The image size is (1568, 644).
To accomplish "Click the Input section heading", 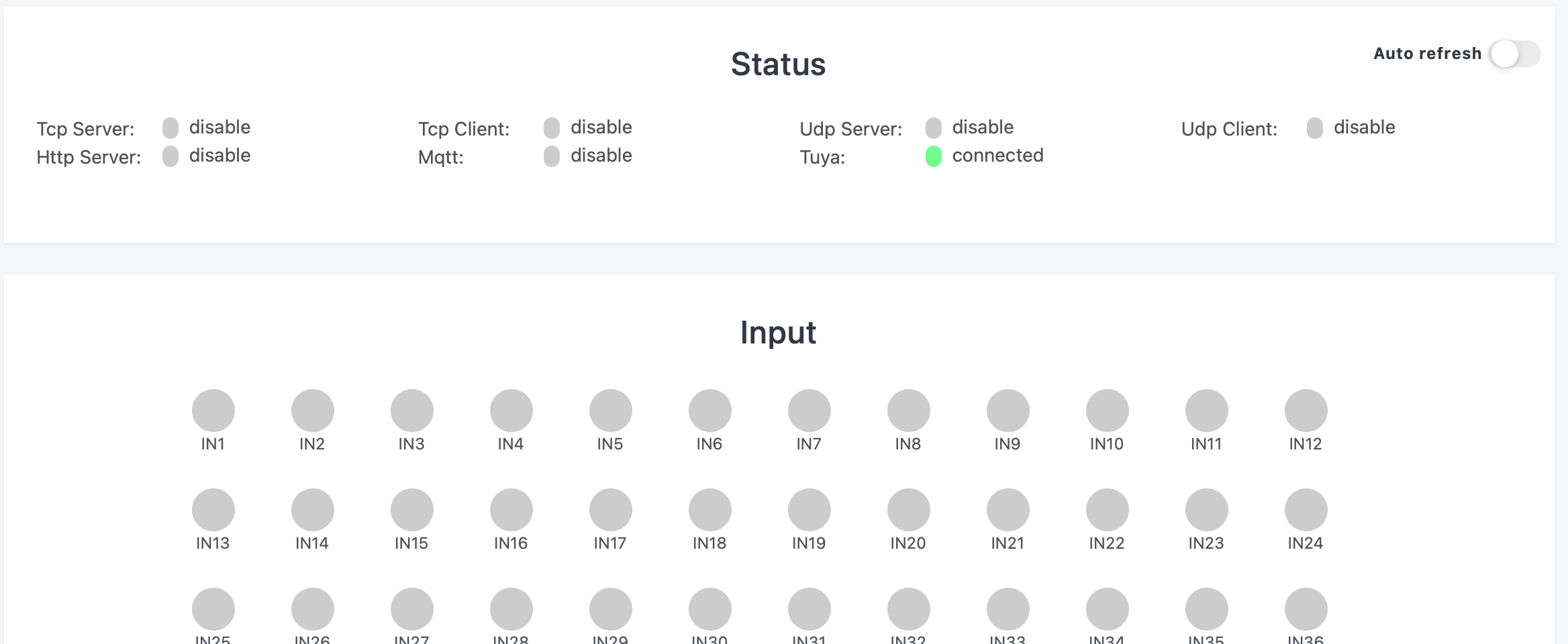I will (778, 333).
